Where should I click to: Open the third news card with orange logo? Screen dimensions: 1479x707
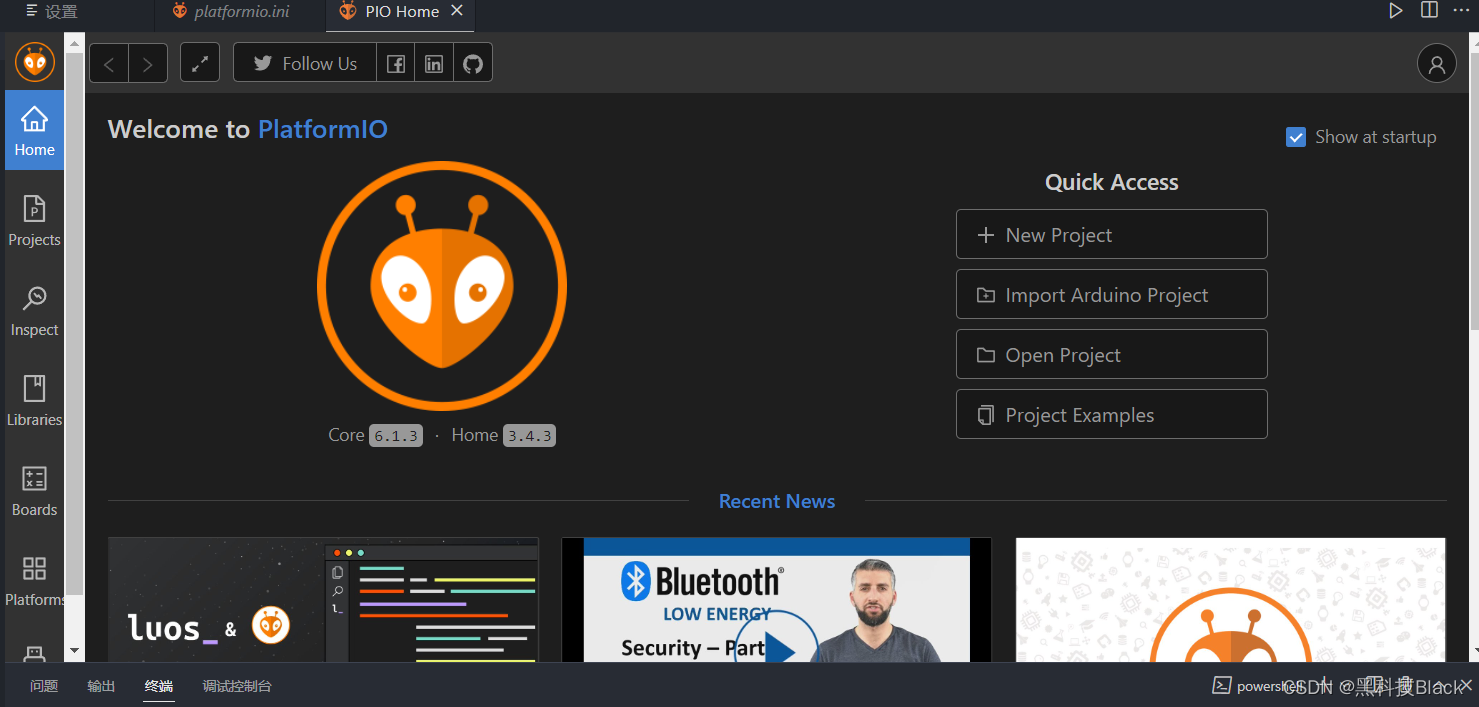click(x=1231, y=600)
